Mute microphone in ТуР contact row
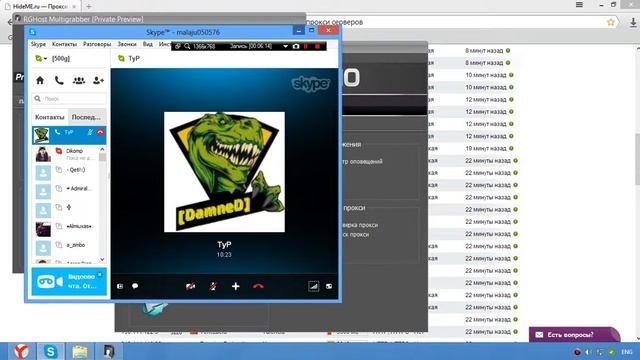The width and height of the screenshot is (640, 360). tap(90, 132)
